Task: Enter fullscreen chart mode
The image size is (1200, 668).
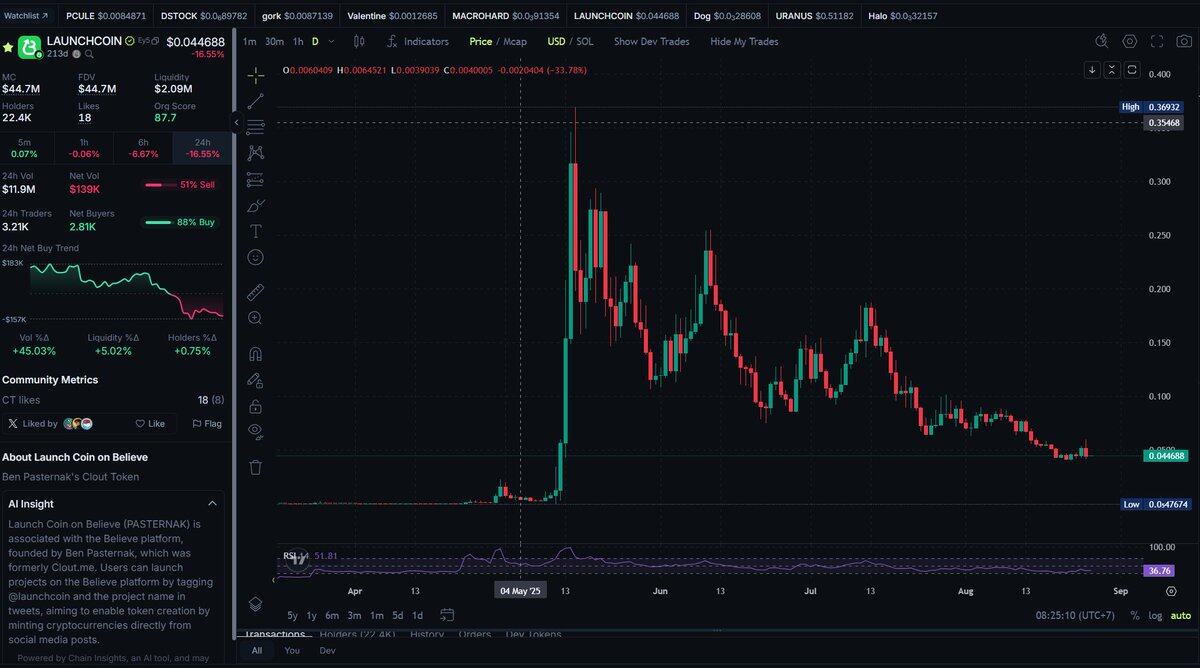Action: click(x=1157, y=41)
